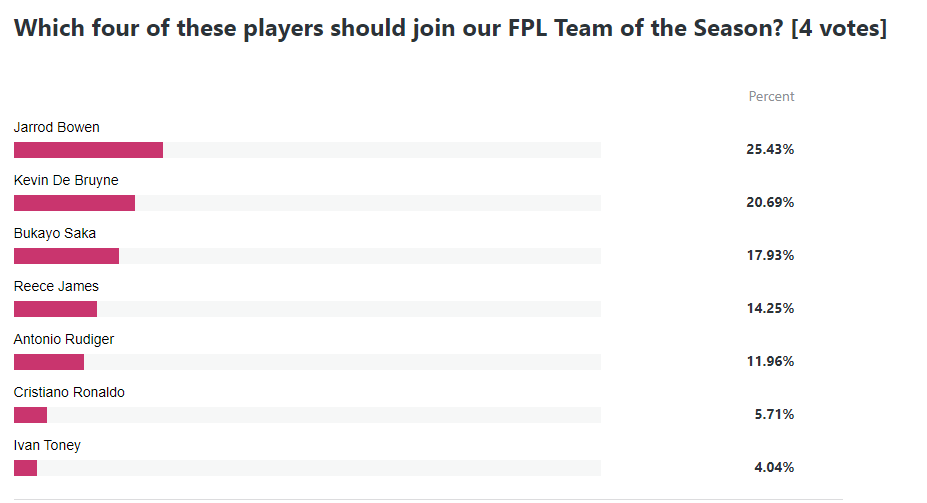Click Ivan Toney's pink result bar
This screenshot has height=503, width=927.
pos(25,468)
